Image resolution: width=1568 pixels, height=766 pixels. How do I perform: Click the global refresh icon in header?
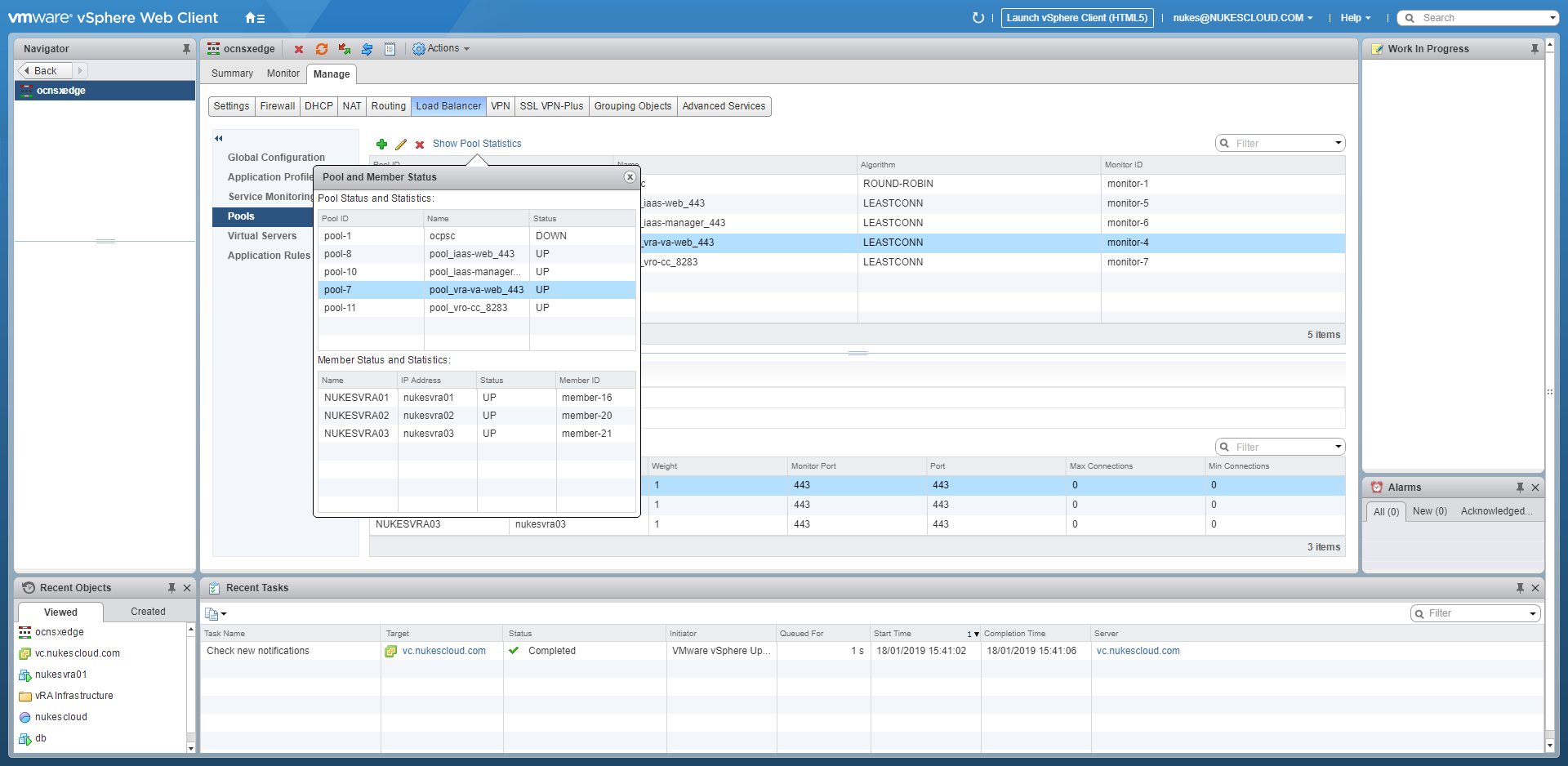point(978,17)
